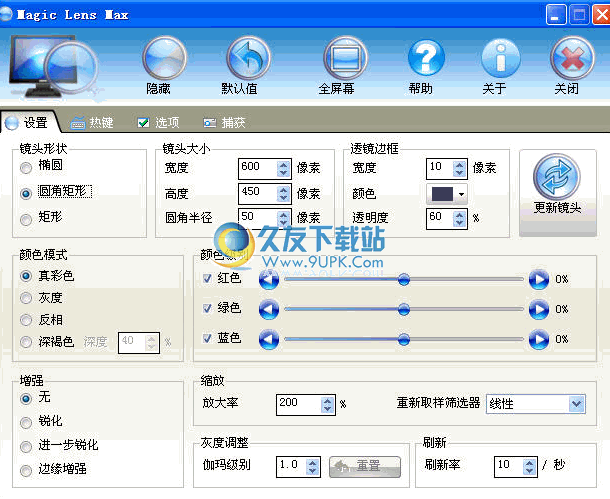Screen dimensions: 610x499
Task: Decrease 蓝色 level with left arrow
Action: click(x=269, y=339)
